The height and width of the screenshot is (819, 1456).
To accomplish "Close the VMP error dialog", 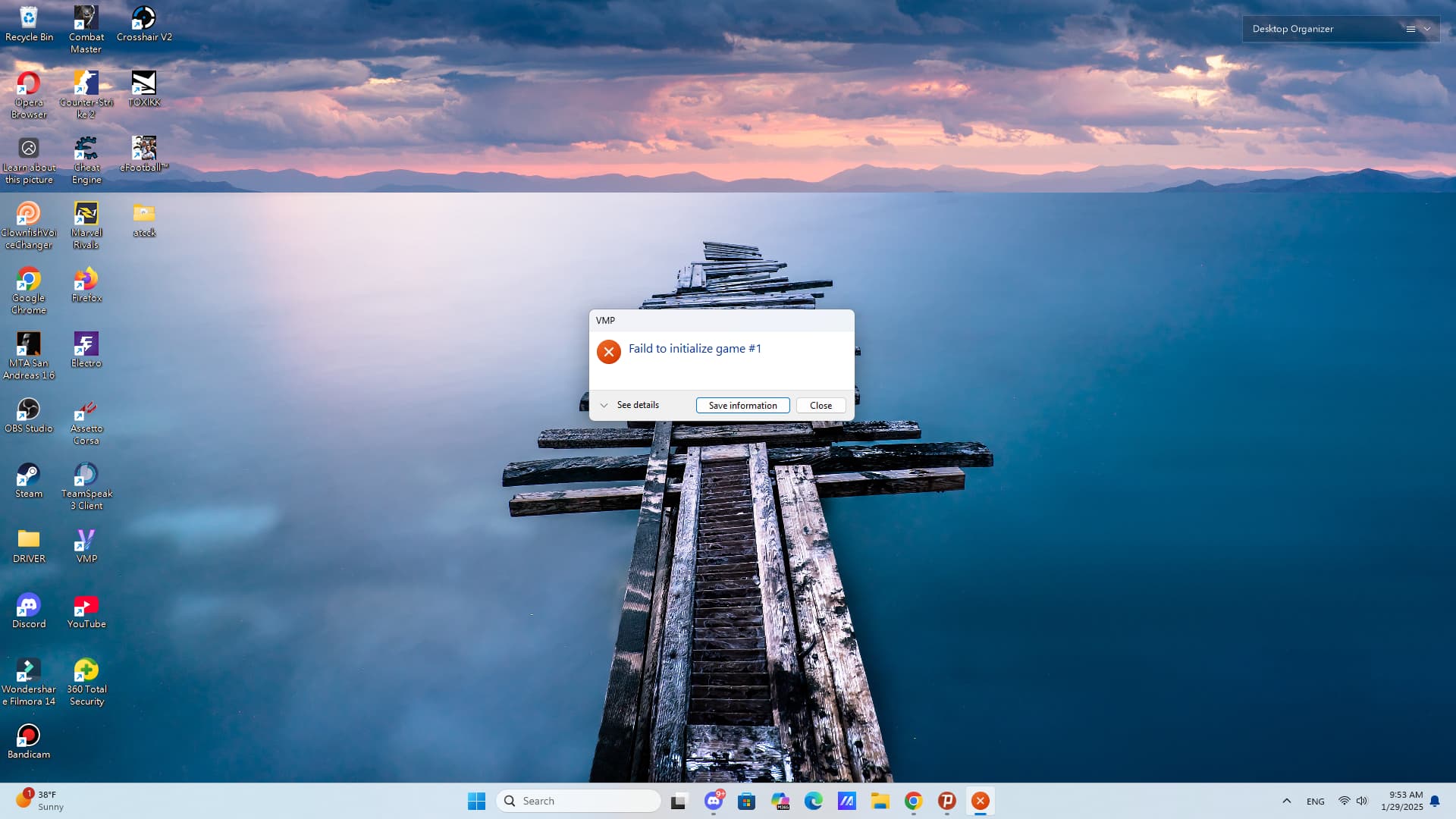I will click(821, 406).
